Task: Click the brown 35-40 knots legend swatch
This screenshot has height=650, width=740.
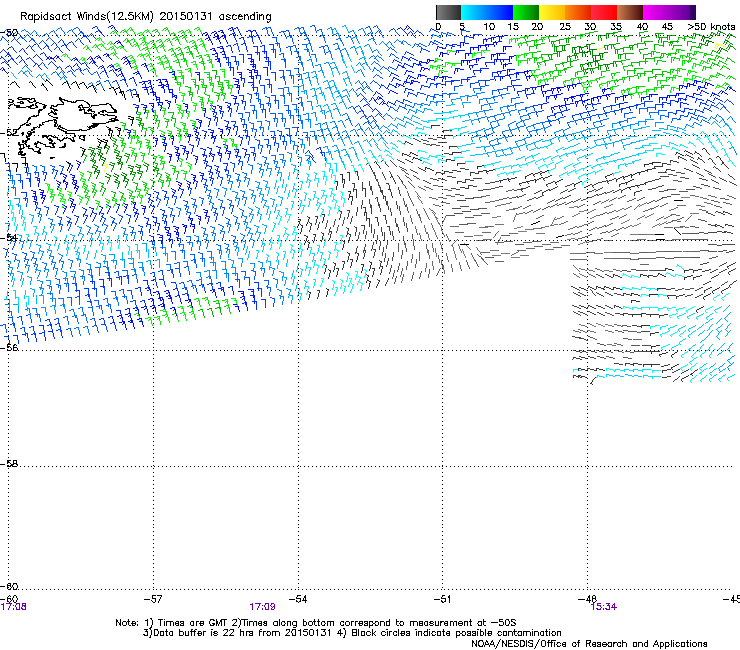Action: pos(630,12)
